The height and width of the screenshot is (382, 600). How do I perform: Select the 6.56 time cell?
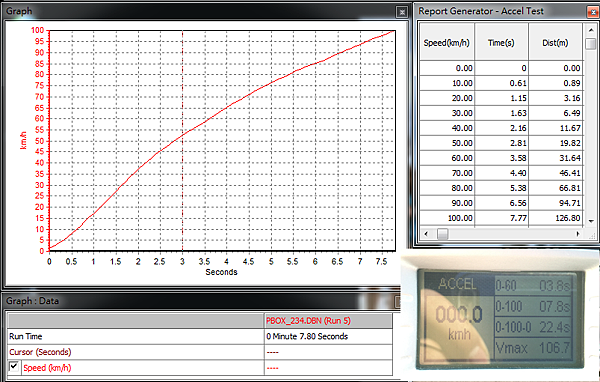pyautogui.click(x=501, y=203)
